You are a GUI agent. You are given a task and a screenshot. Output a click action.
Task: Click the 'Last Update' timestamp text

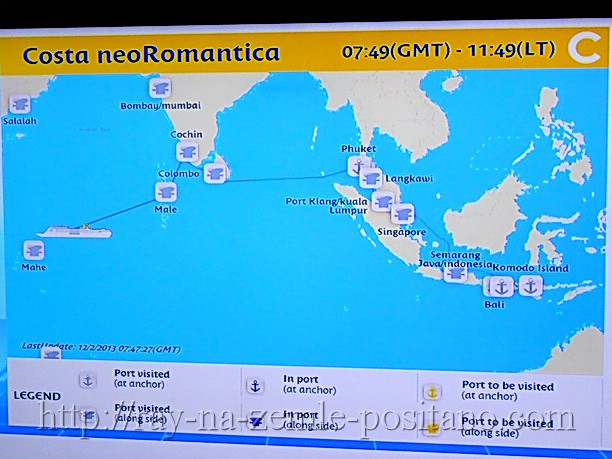101,347
